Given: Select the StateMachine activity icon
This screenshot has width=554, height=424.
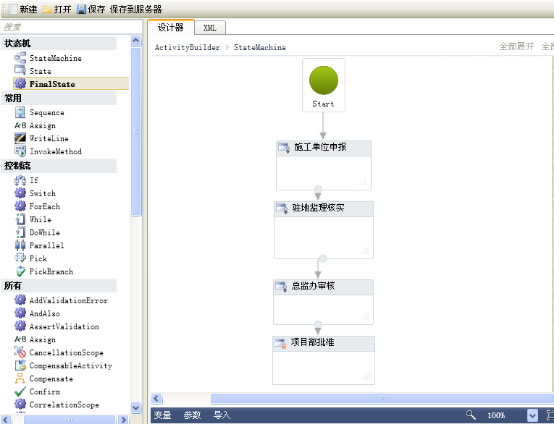Looking at the screenshot, I should click(x=20, y=58).
